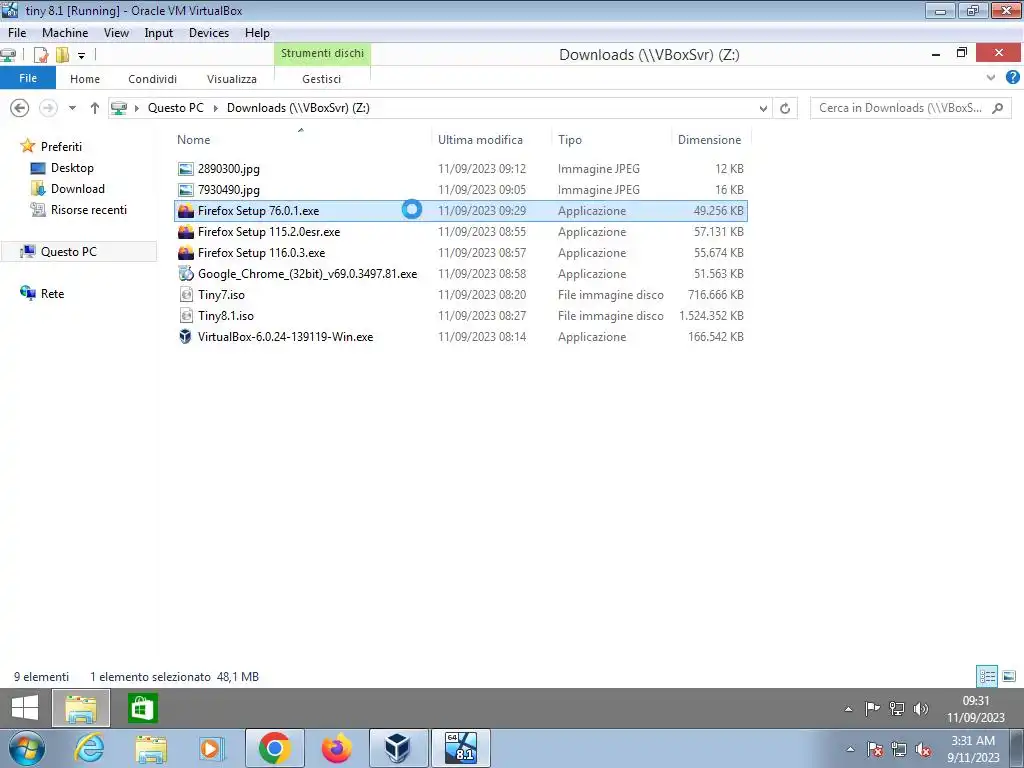Switch to details view layout button
1024x768 pixels.
click(987, 677)
